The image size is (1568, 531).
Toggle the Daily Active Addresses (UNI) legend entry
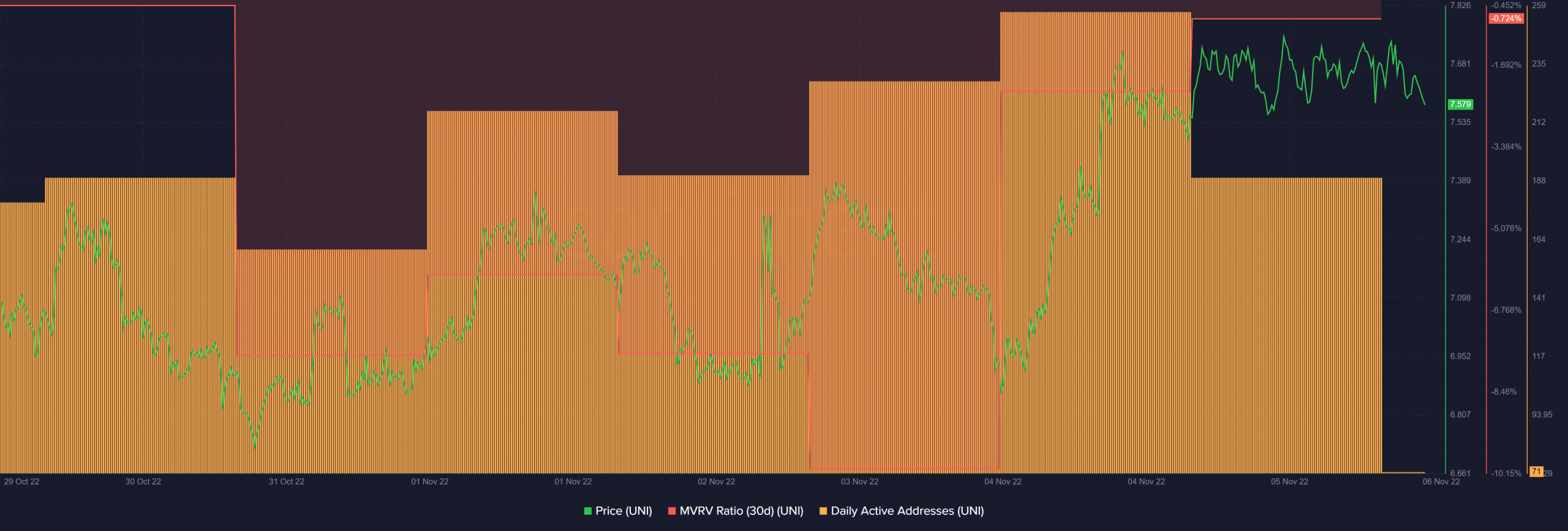click(902, 511)
